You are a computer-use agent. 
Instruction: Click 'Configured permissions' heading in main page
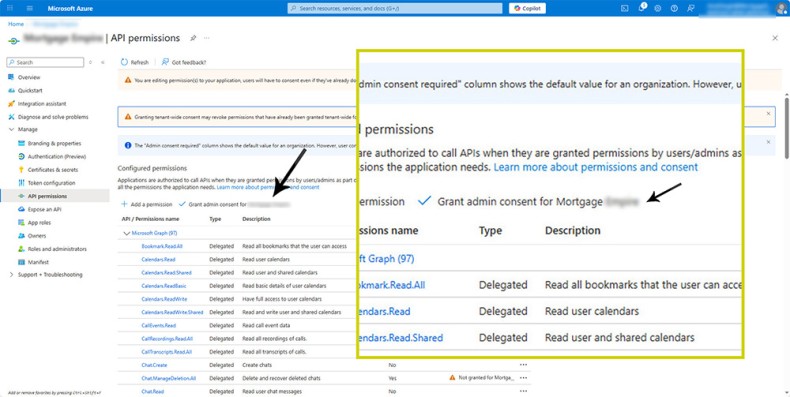point(152,168)
